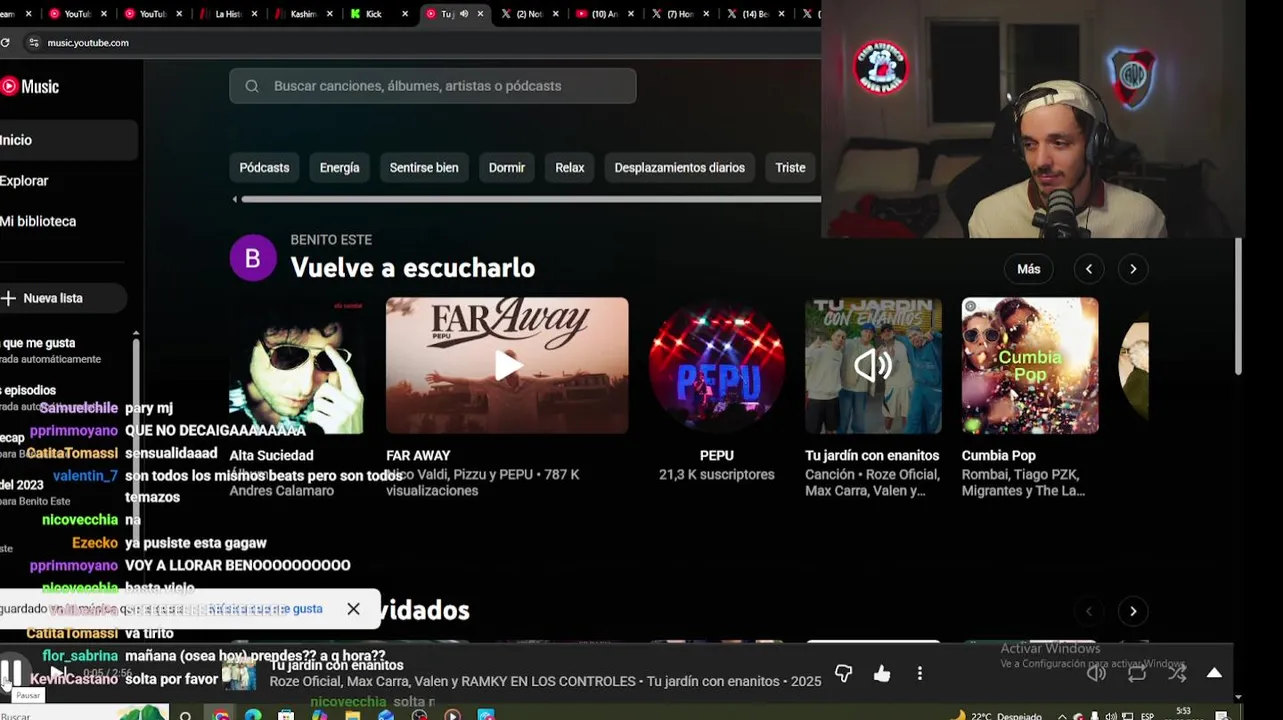
Task: Open Chrome from the Windows taskbar
Action: (220, 714)
